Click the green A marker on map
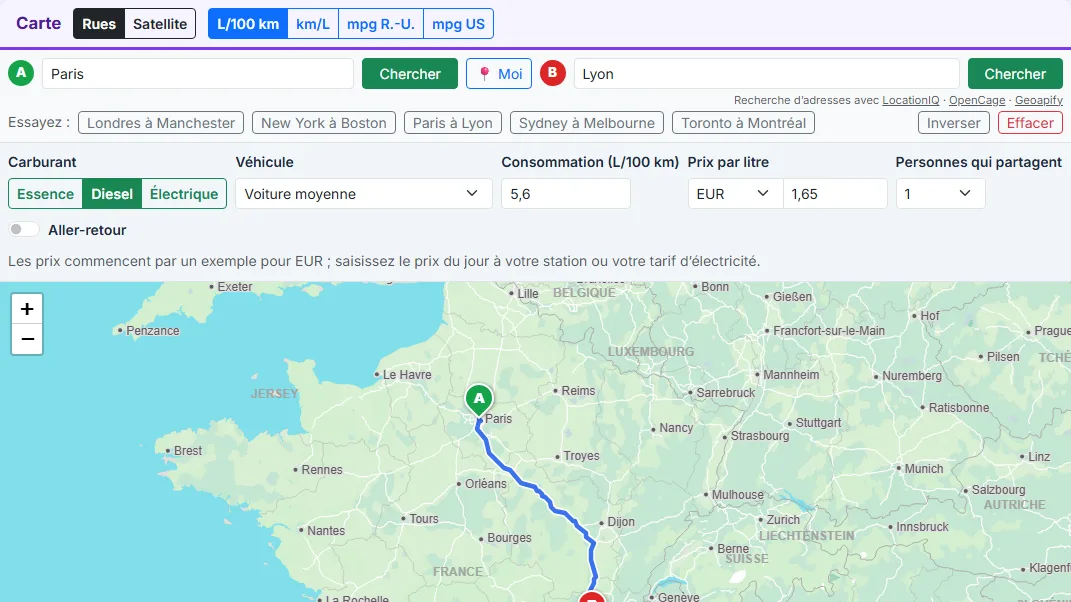The width and height of the screenshot is (1071, 602). (x=479, y=400)
